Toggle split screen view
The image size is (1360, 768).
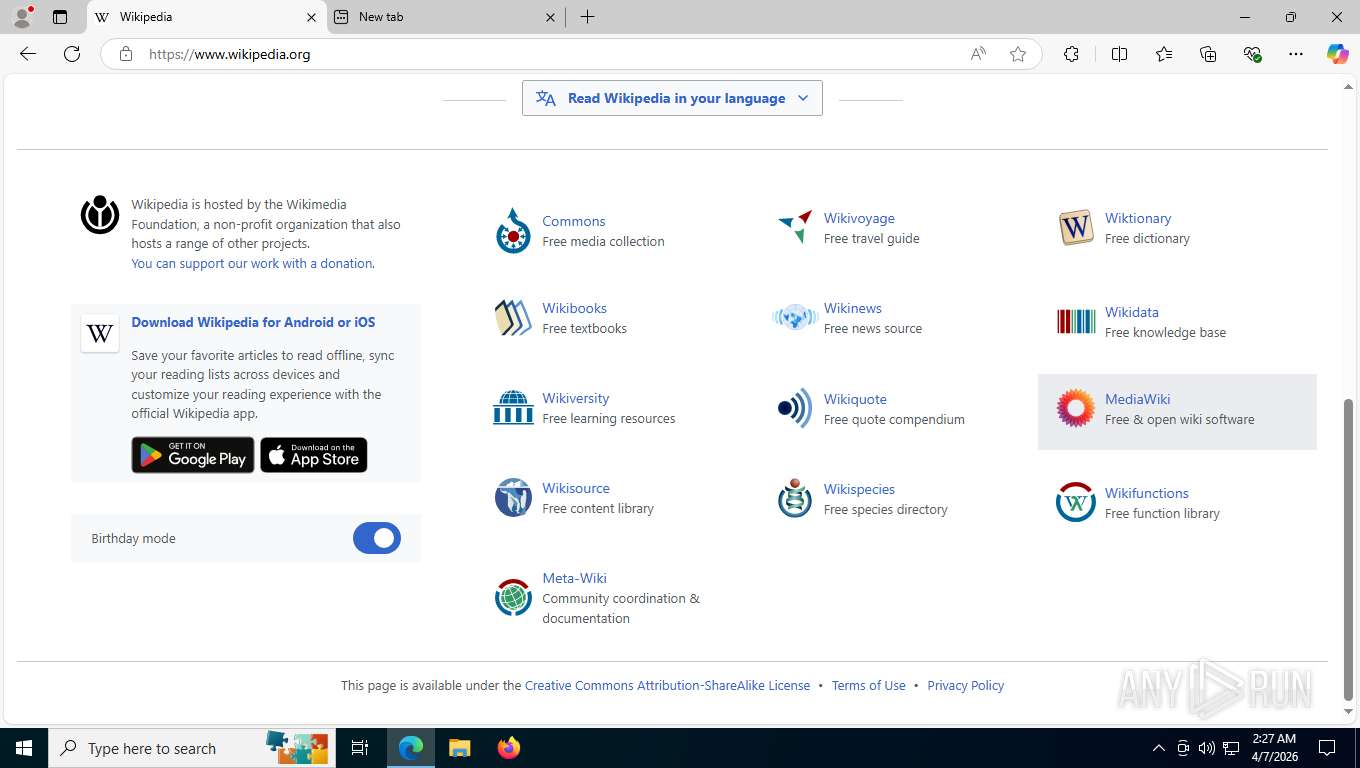[x=1119, y=54]
